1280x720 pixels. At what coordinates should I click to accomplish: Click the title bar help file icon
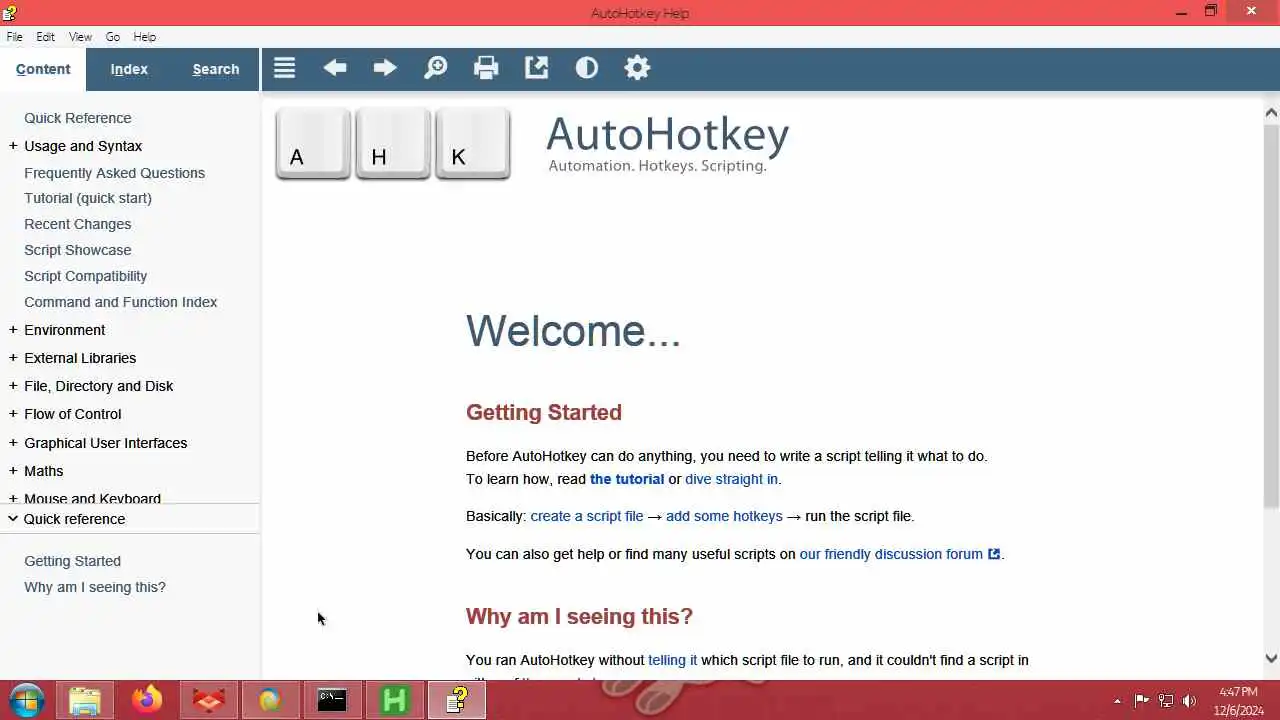(9, 12)
